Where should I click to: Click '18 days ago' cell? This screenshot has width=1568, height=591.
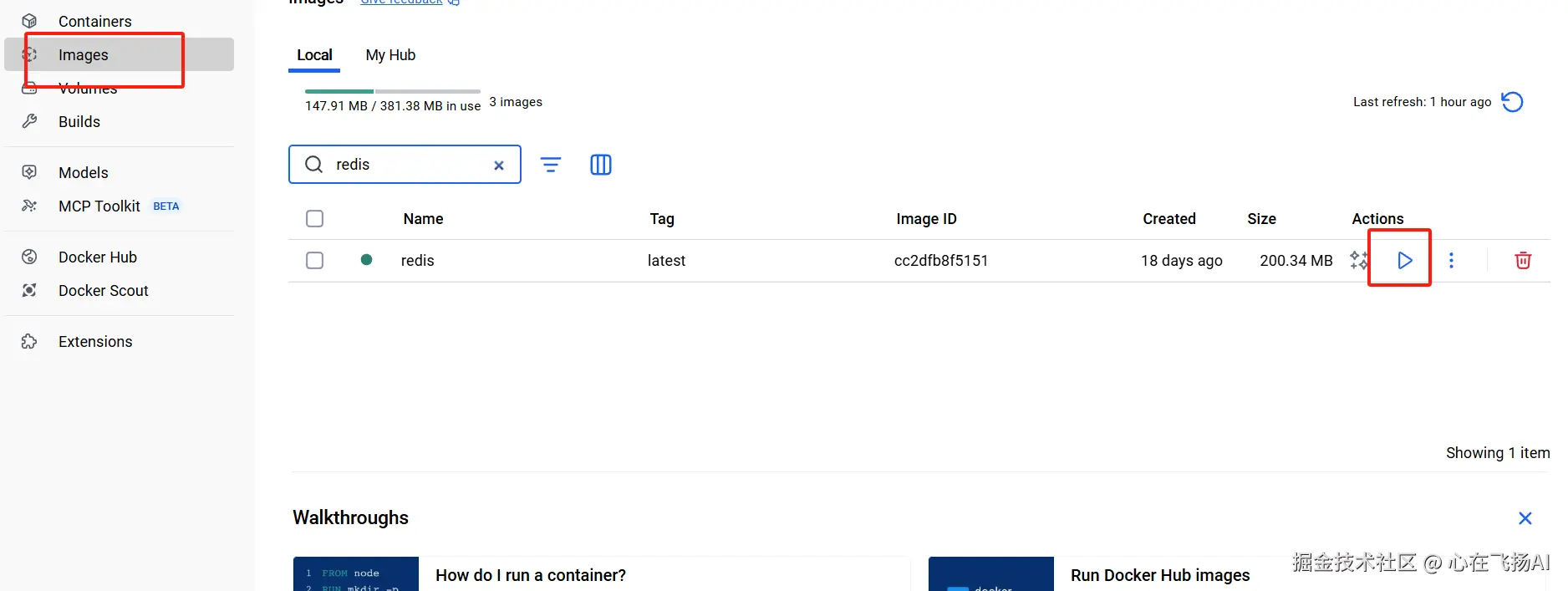(1182, 261)
